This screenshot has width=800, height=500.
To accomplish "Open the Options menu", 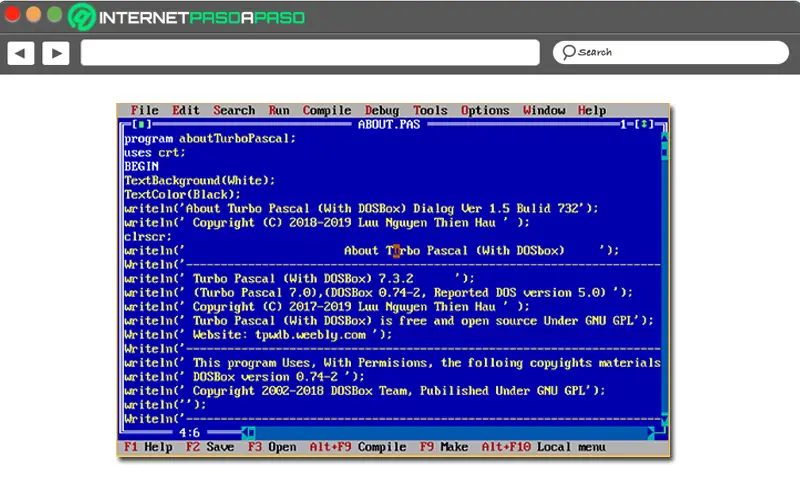I will (485, 110).
